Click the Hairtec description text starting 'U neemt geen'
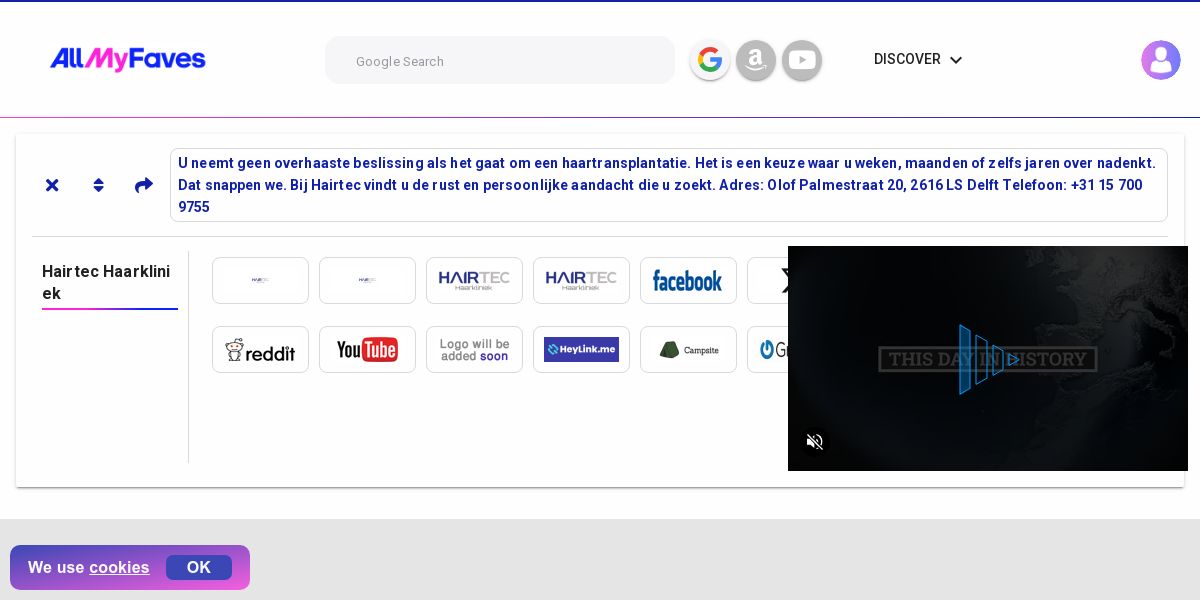 click(x=668, y=185)
